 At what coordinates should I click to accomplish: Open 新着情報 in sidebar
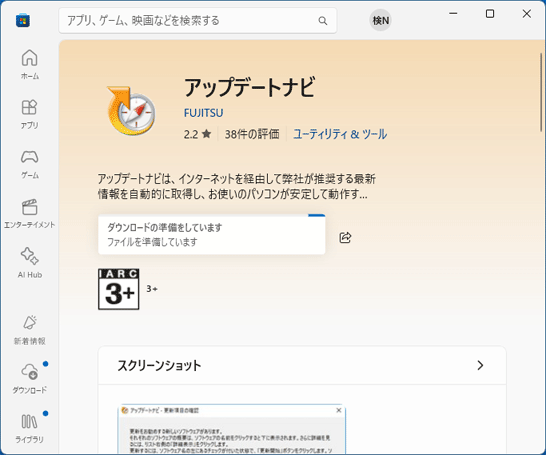[x=30, y=330]
